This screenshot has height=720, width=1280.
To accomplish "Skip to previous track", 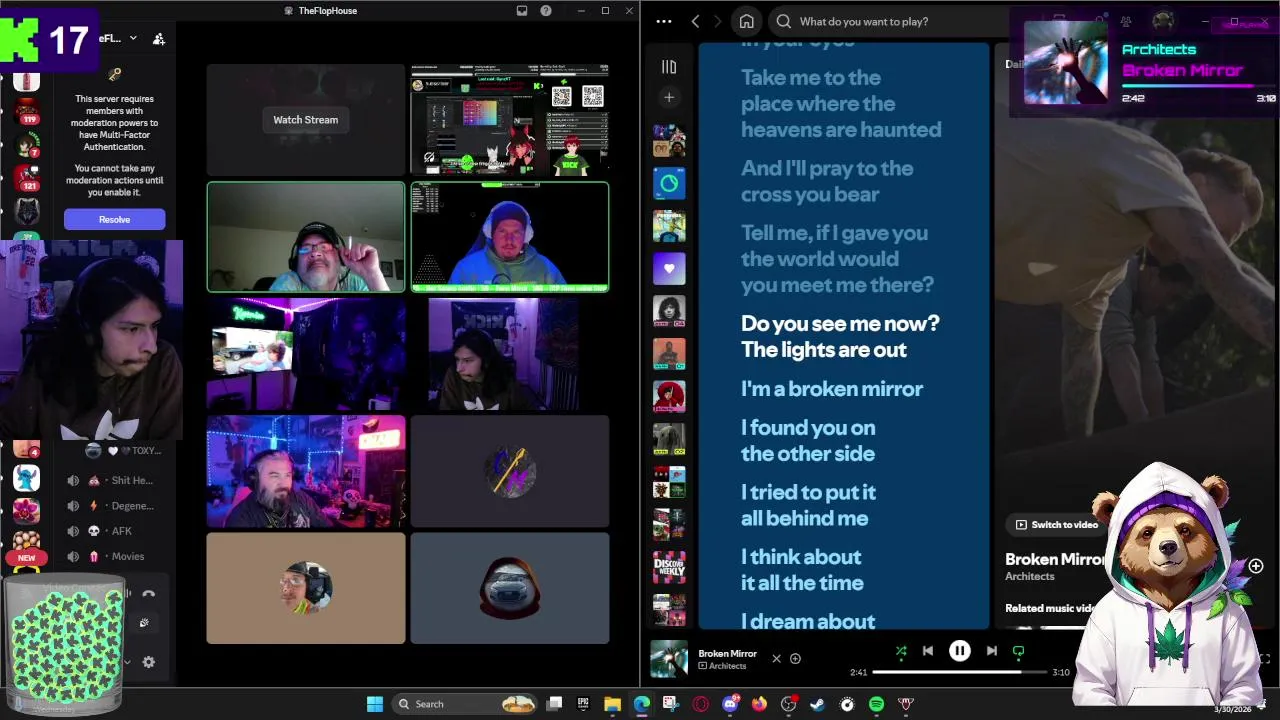I will pyautogui.click(x=928, y=651).
